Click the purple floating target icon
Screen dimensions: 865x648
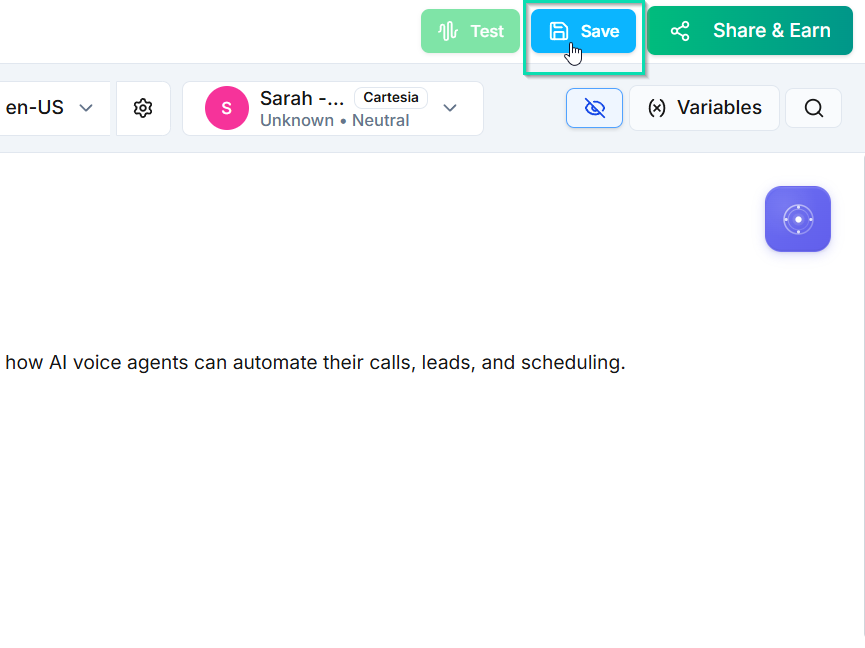797,219
